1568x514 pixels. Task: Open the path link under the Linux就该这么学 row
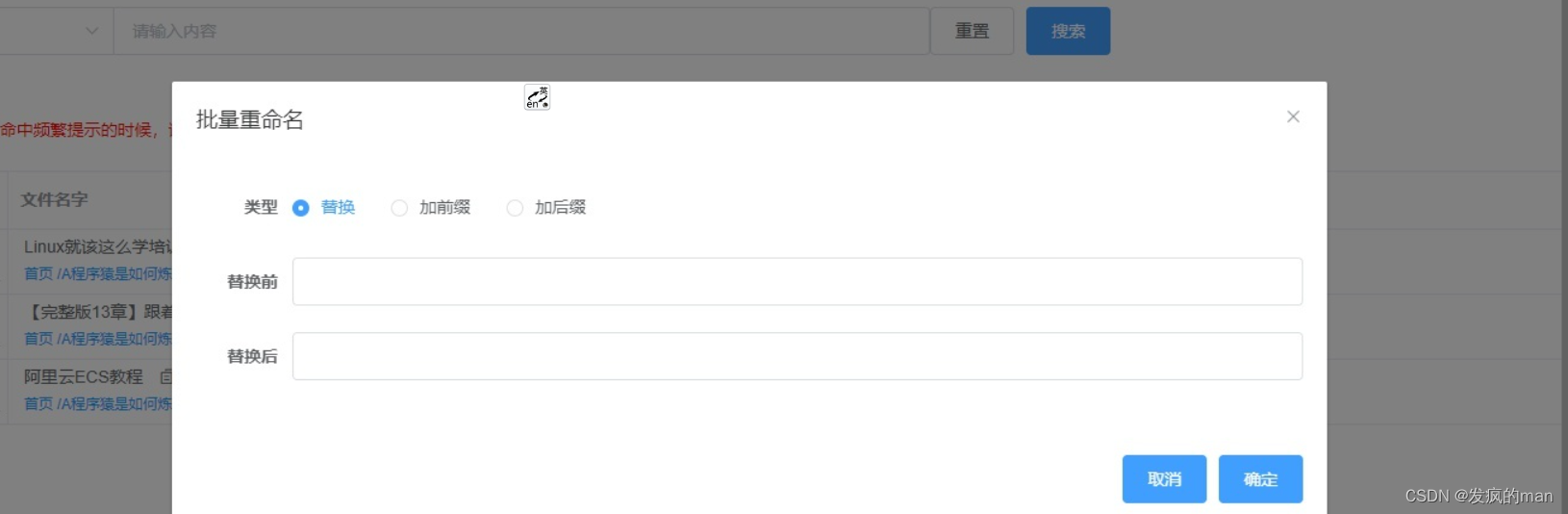[97, 274]
